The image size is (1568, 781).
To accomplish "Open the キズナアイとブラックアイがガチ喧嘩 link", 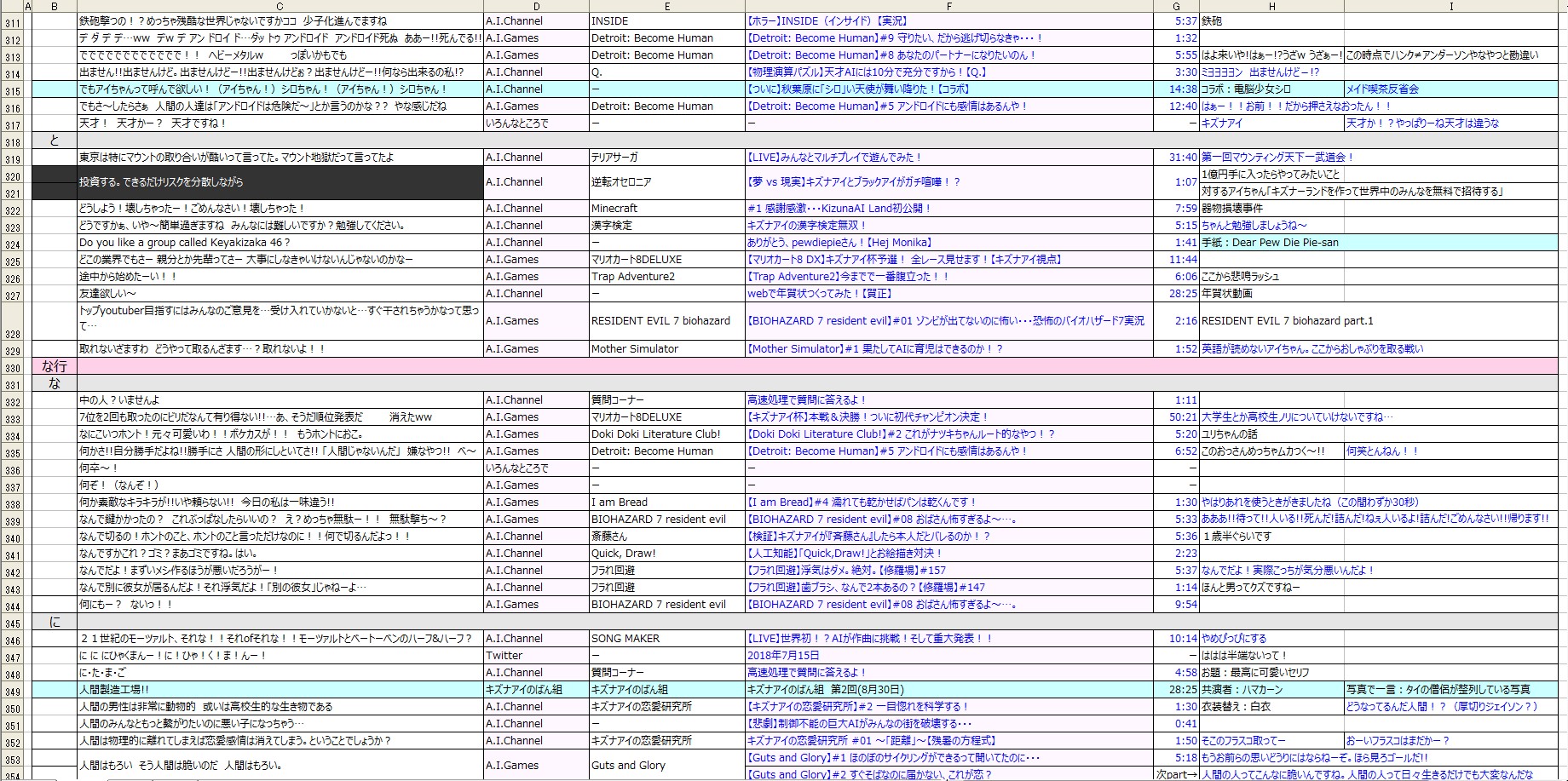I will (854, 181).
